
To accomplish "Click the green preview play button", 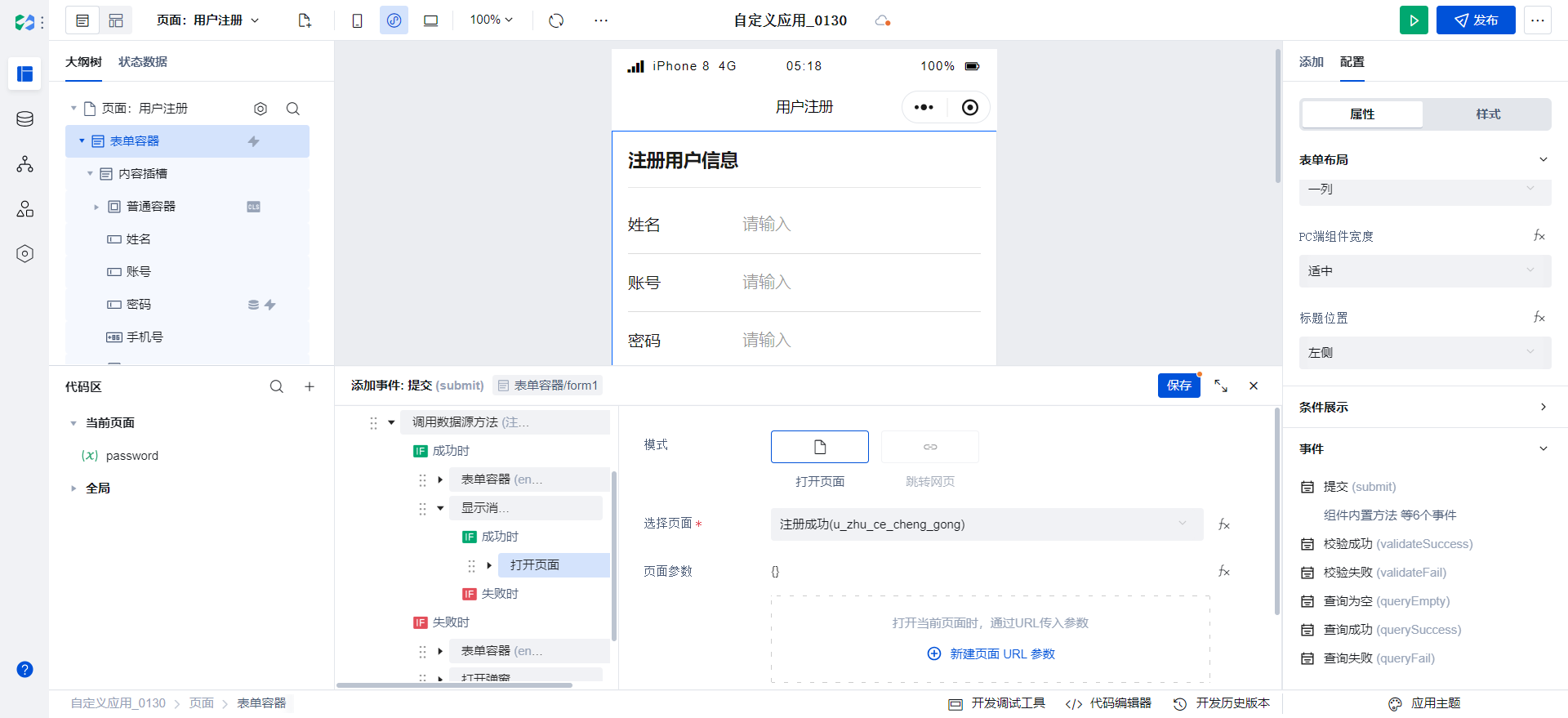I will point(1414,20).
